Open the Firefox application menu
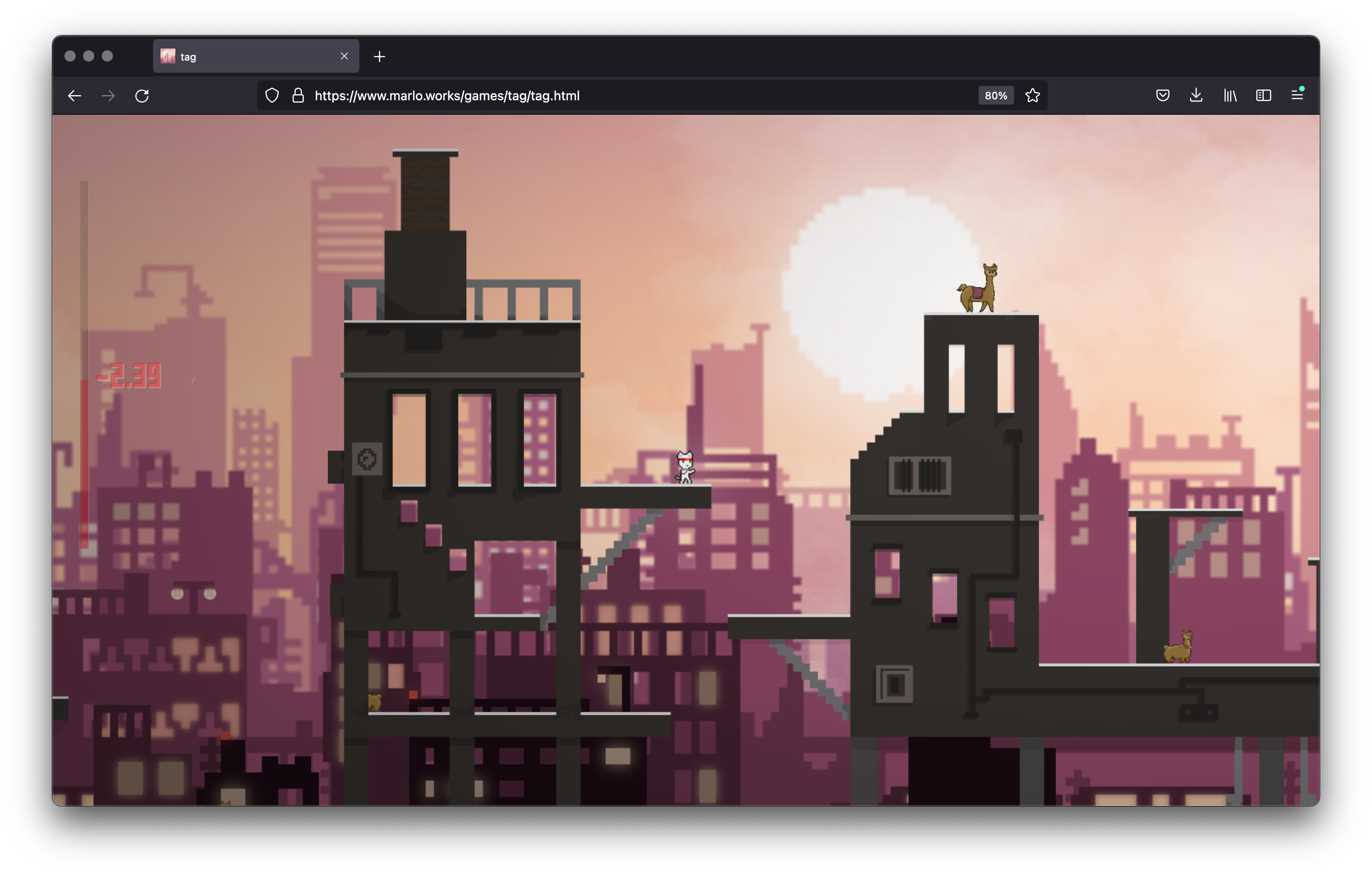 coord(1297,96)
